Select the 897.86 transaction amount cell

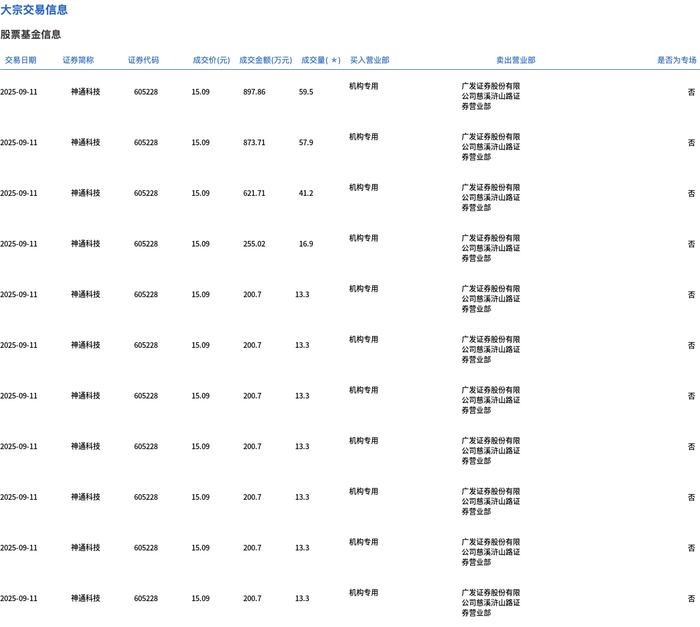click(x=254, y=92)
